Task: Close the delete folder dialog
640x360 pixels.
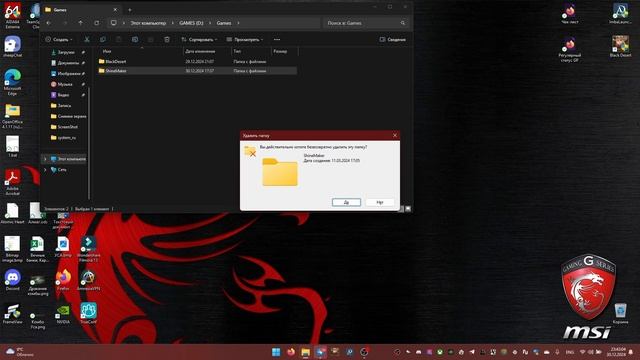Action: tap(395, 136)
